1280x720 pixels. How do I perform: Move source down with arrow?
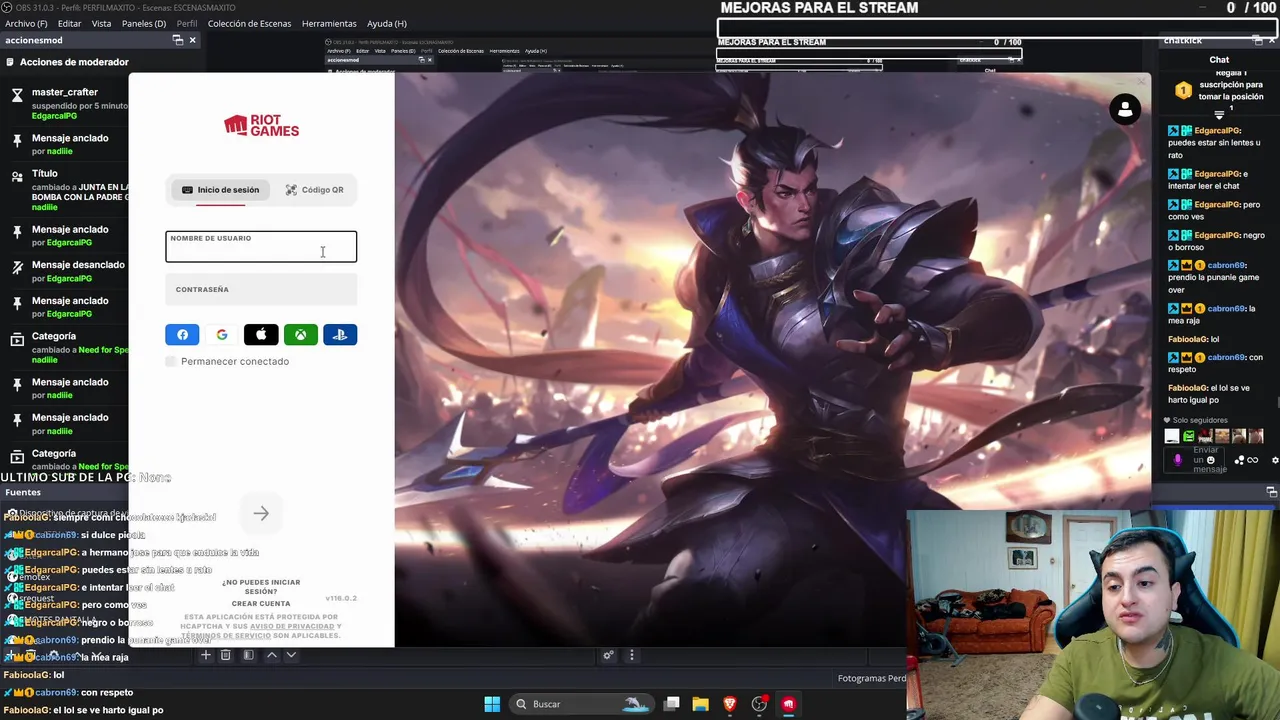[291, 655]
